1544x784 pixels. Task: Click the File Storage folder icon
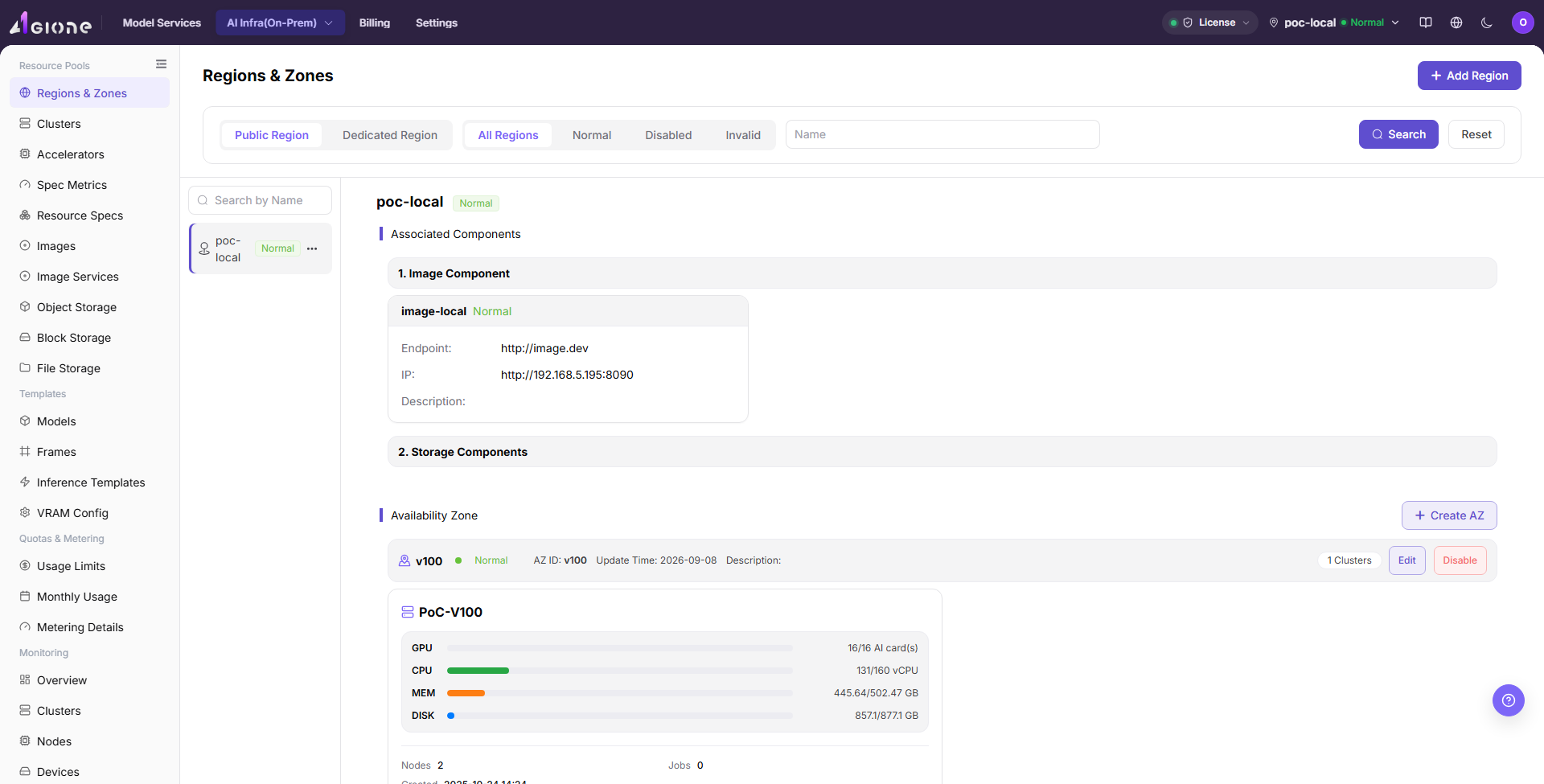[x=25, y=368]
